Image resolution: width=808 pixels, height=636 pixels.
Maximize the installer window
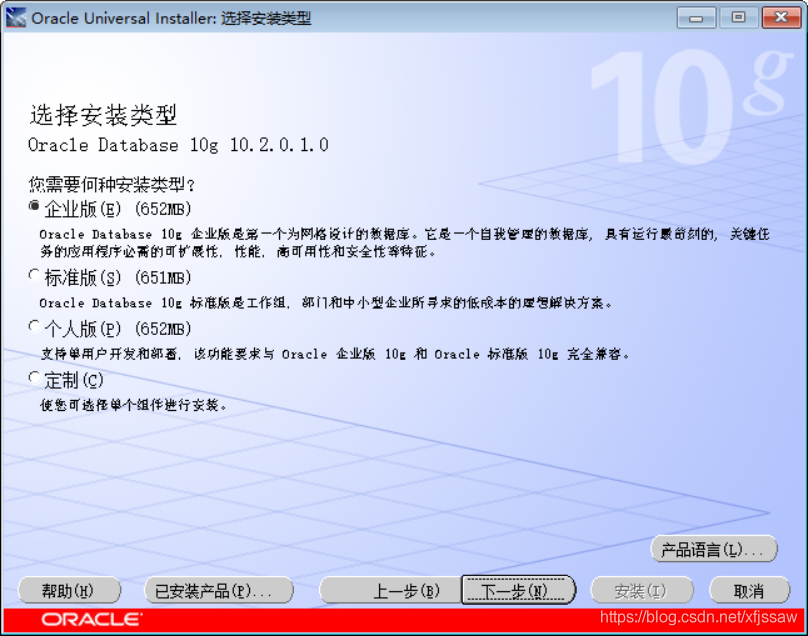pos(738,18)
